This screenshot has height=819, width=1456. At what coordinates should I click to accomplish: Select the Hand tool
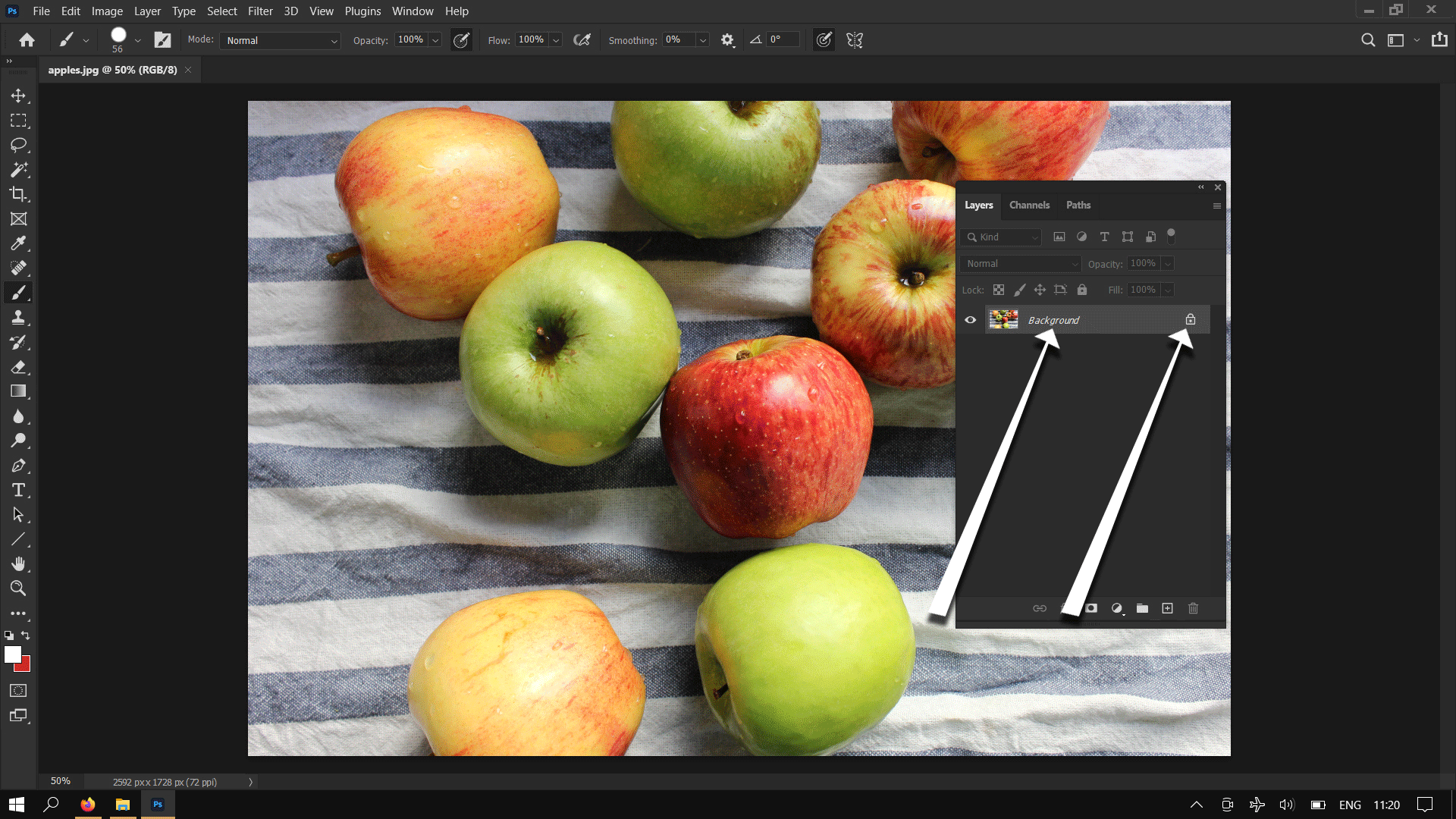coord(18,563)
